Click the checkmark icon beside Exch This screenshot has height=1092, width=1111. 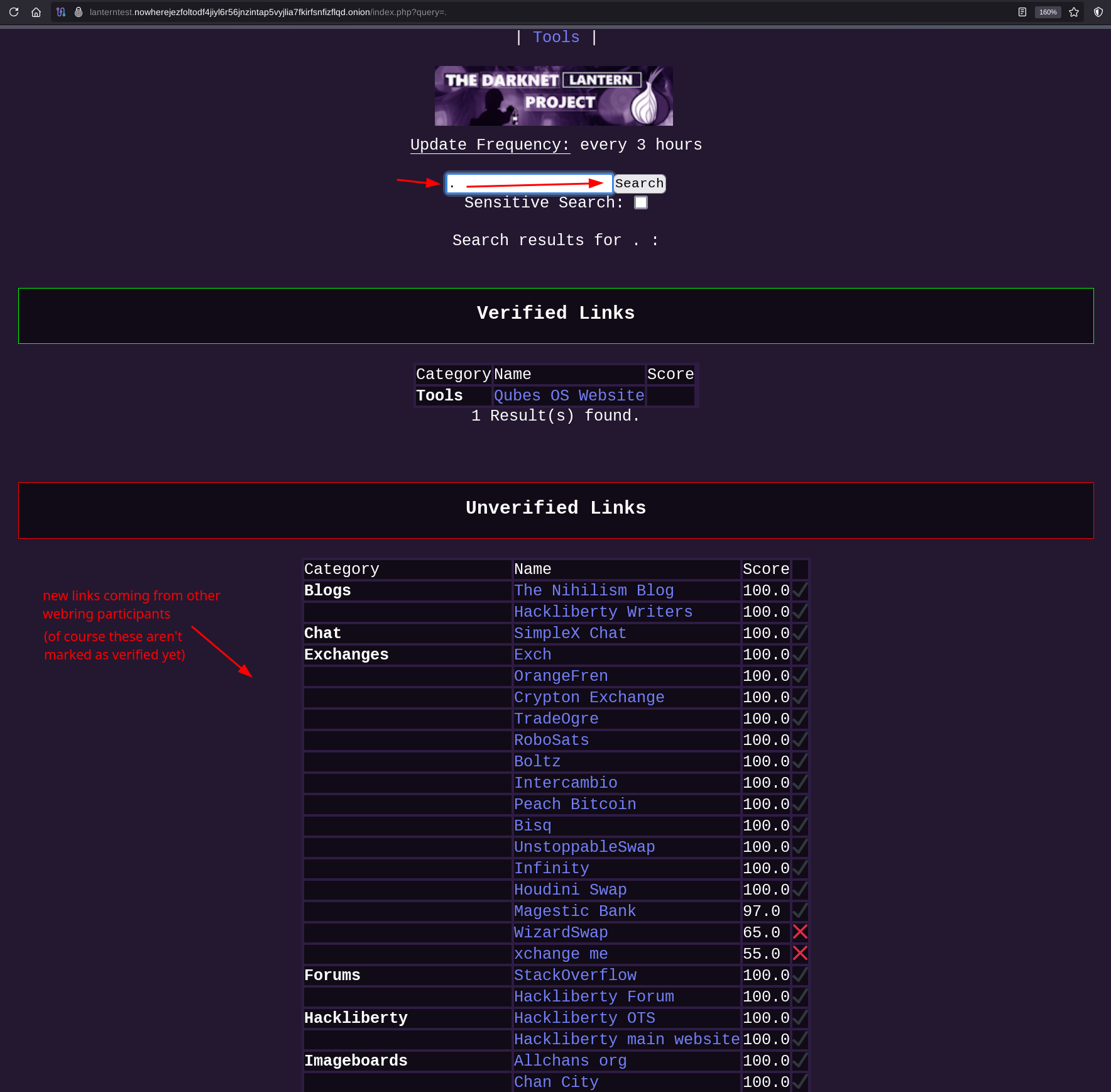pyautogui.click(x=800, y=654)
